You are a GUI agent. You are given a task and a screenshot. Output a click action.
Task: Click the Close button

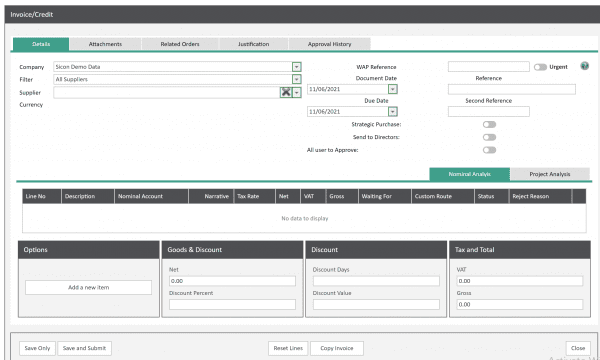tap(578, 348)
